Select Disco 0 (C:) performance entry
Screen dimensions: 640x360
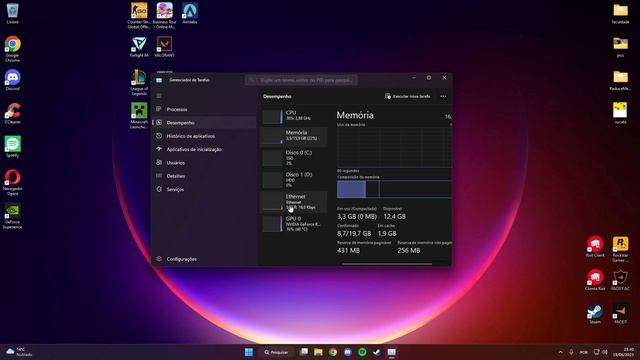(x=294, y=158)
